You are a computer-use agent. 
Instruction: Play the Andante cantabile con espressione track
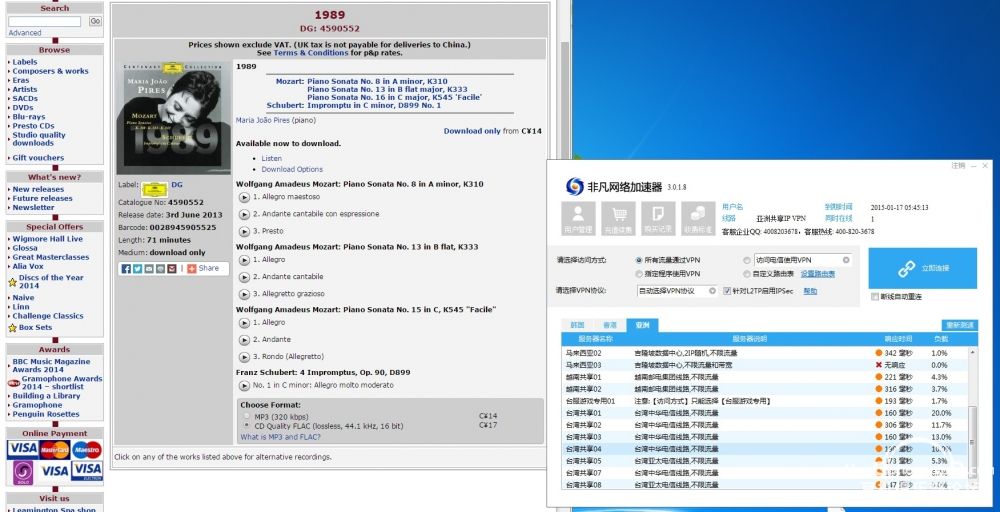[x=244, y=214]
